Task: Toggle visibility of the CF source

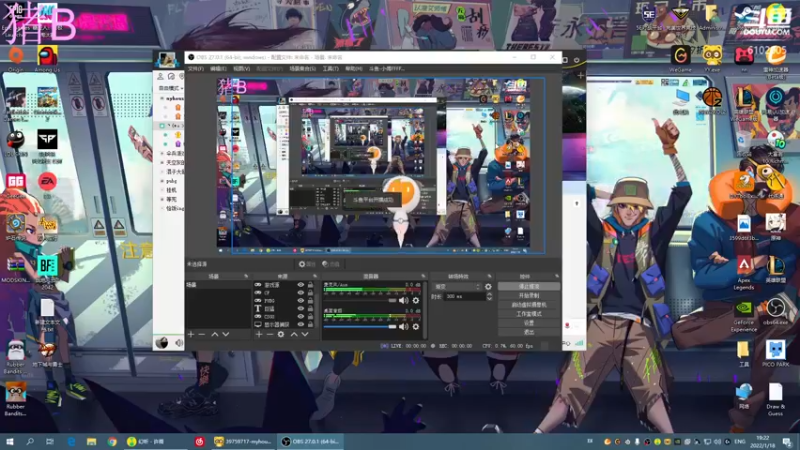Action: click(x=301, y=293)
